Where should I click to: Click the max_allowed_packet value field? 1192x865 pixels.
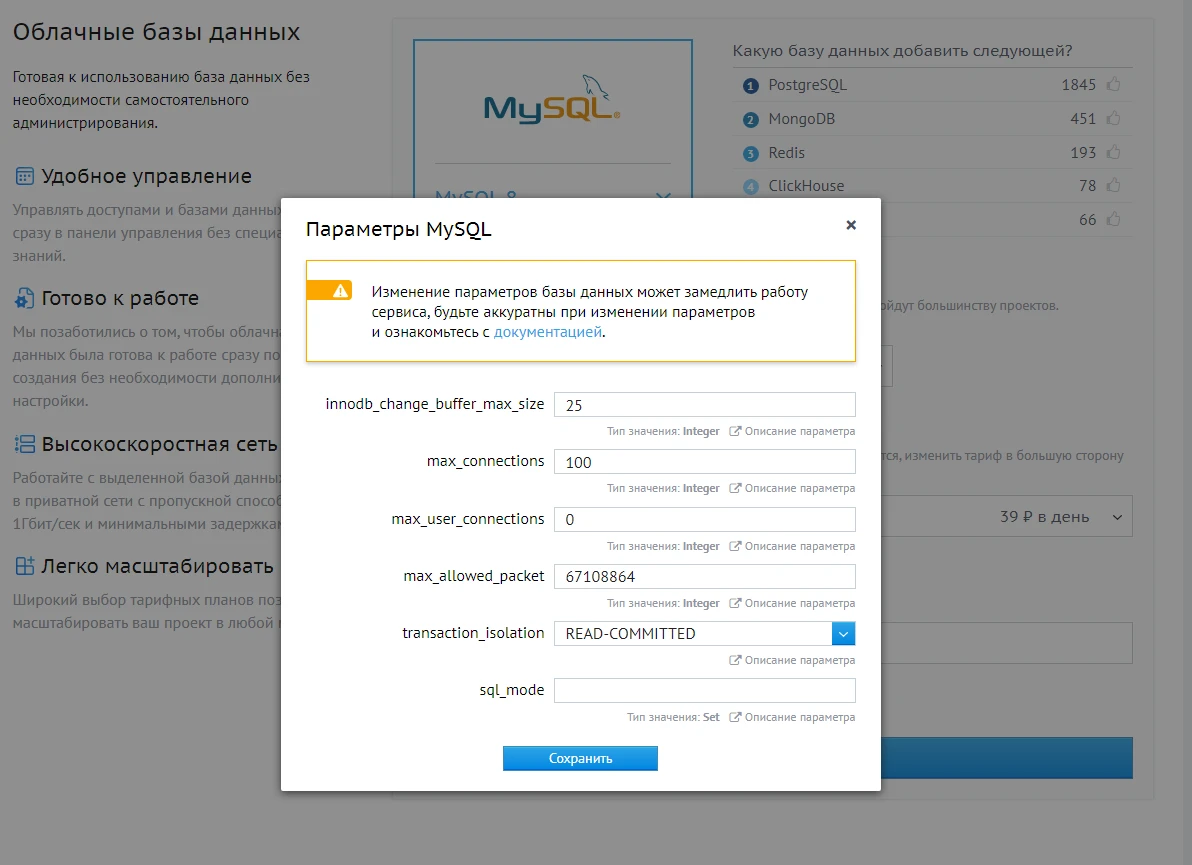pos(704,577)
